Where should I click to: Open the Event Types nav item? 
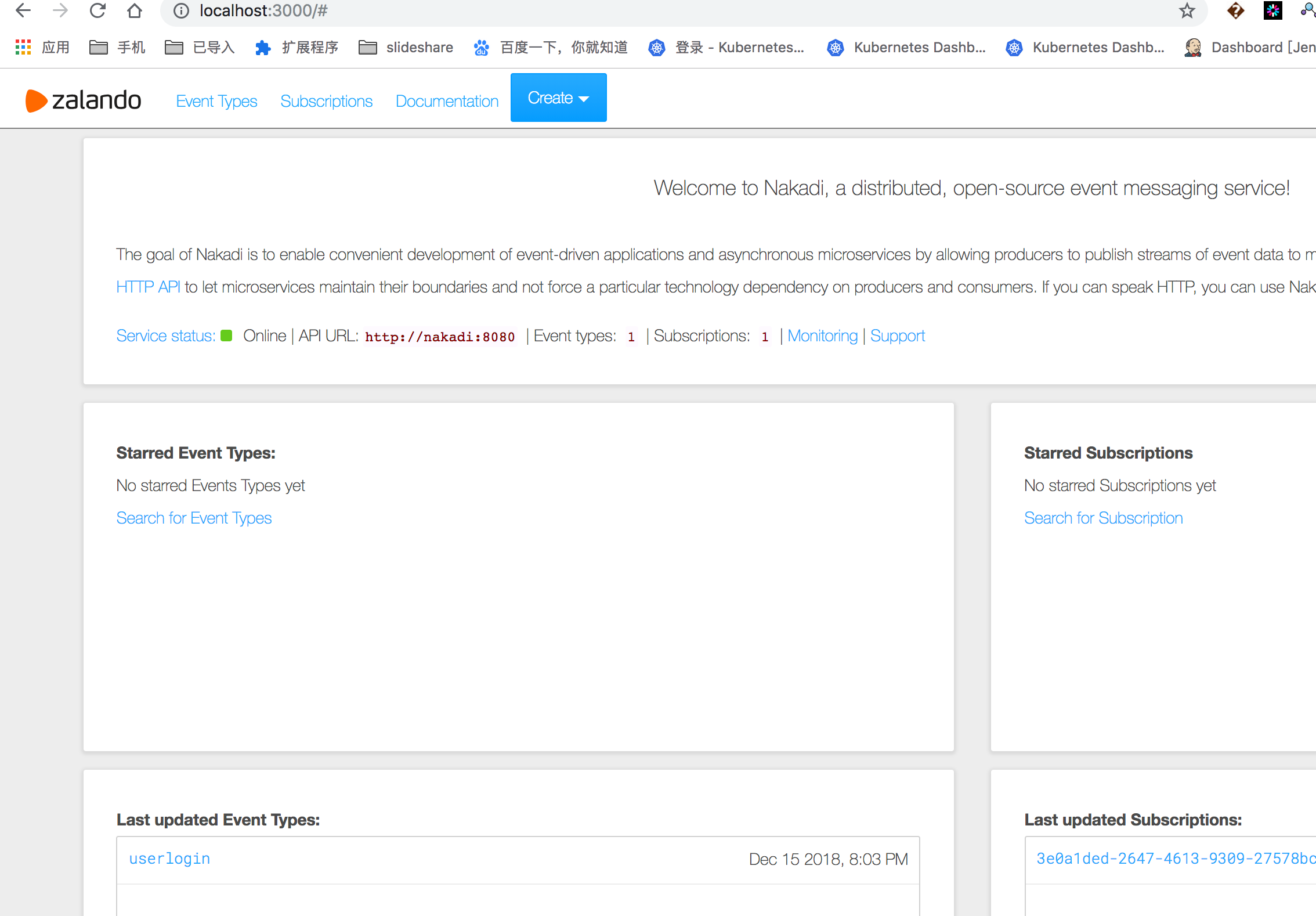216,101
